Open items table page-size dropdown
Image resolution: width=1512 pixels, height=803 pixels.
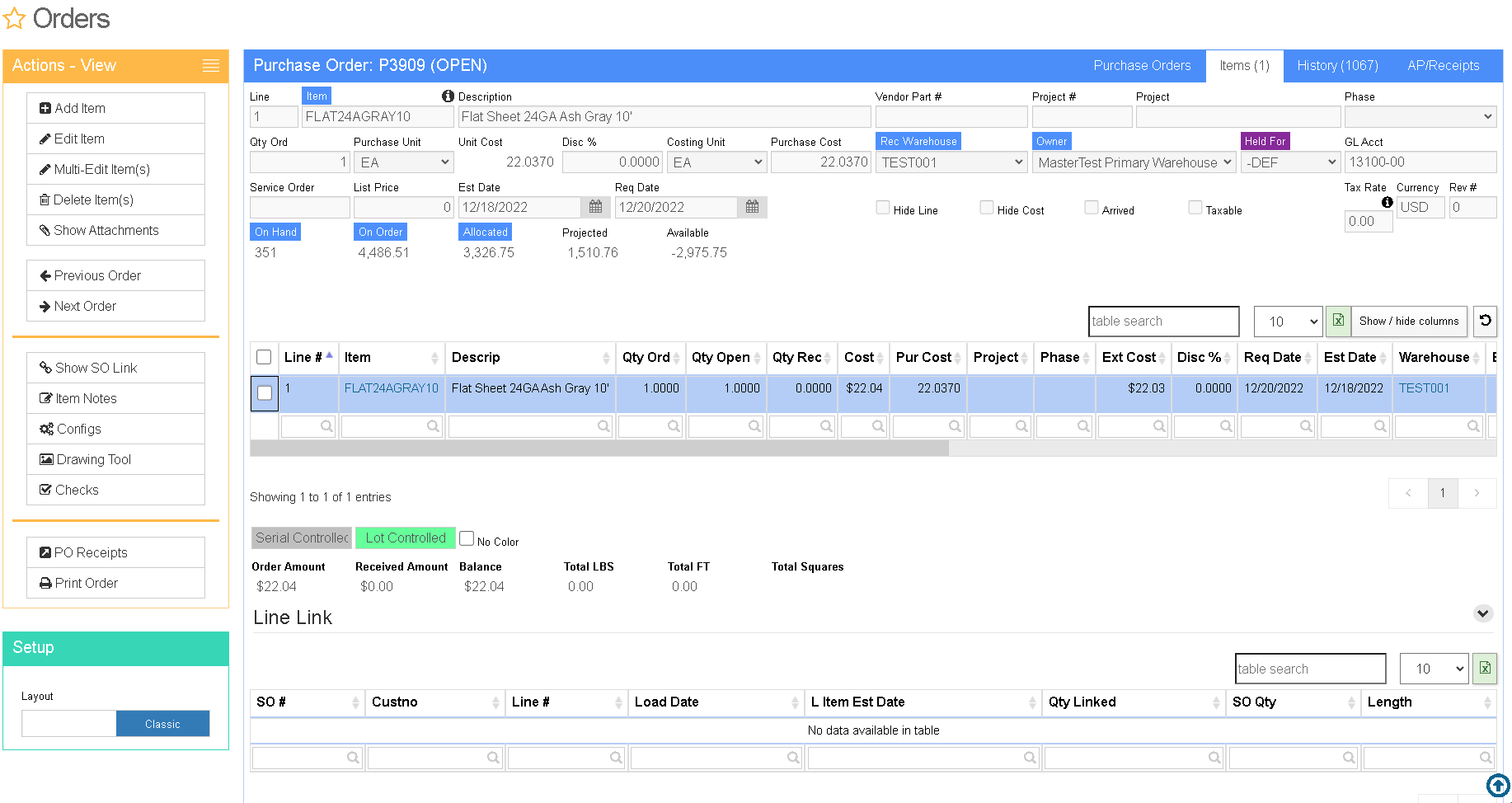tap(1289, 322)
